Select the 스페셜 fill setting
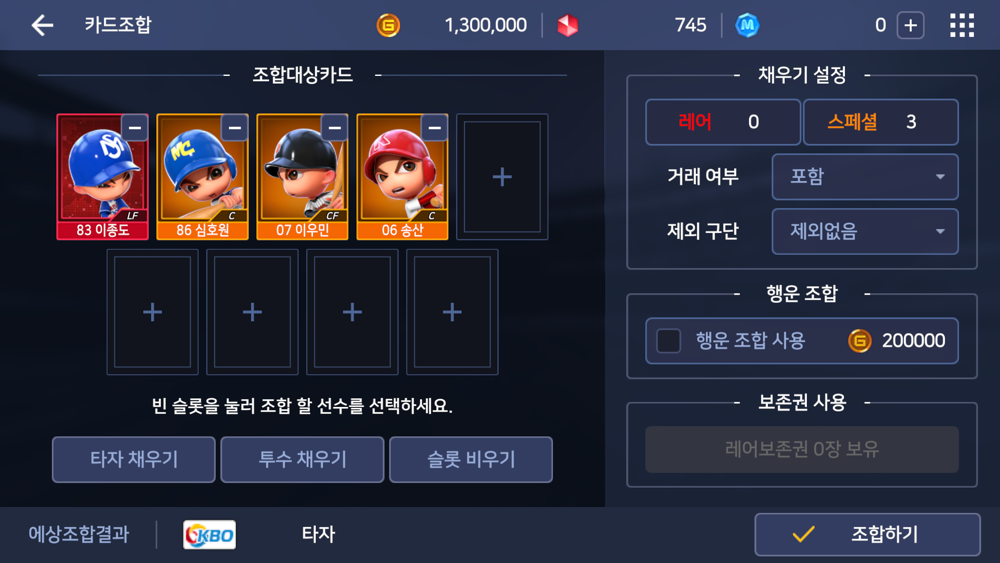 [881, 122]
